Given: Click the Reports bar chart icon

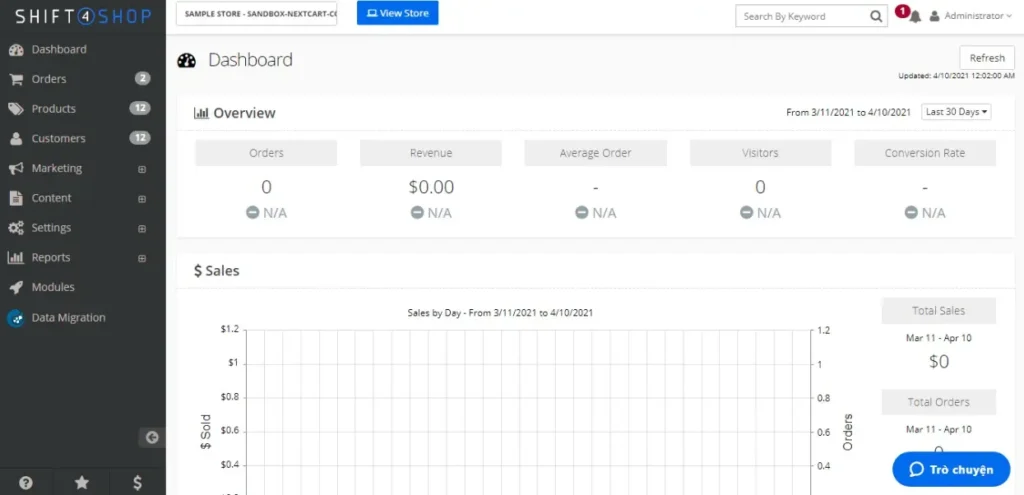Looking at the screenshot, I should [x=16, y=257].
